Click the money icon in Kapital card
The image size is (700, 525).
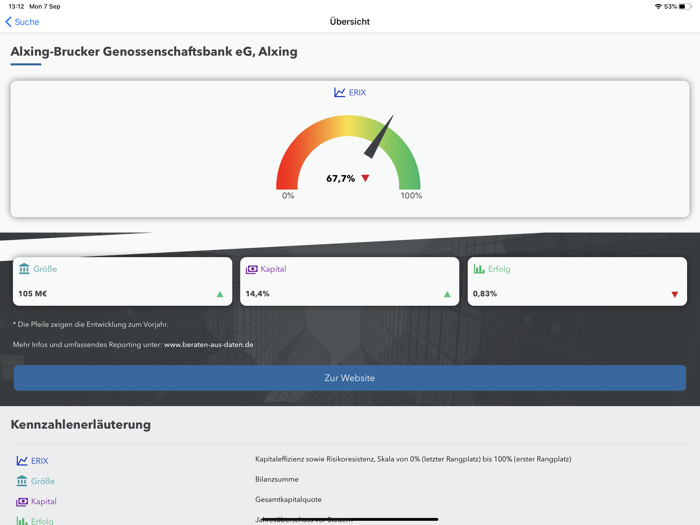(251, 269)
